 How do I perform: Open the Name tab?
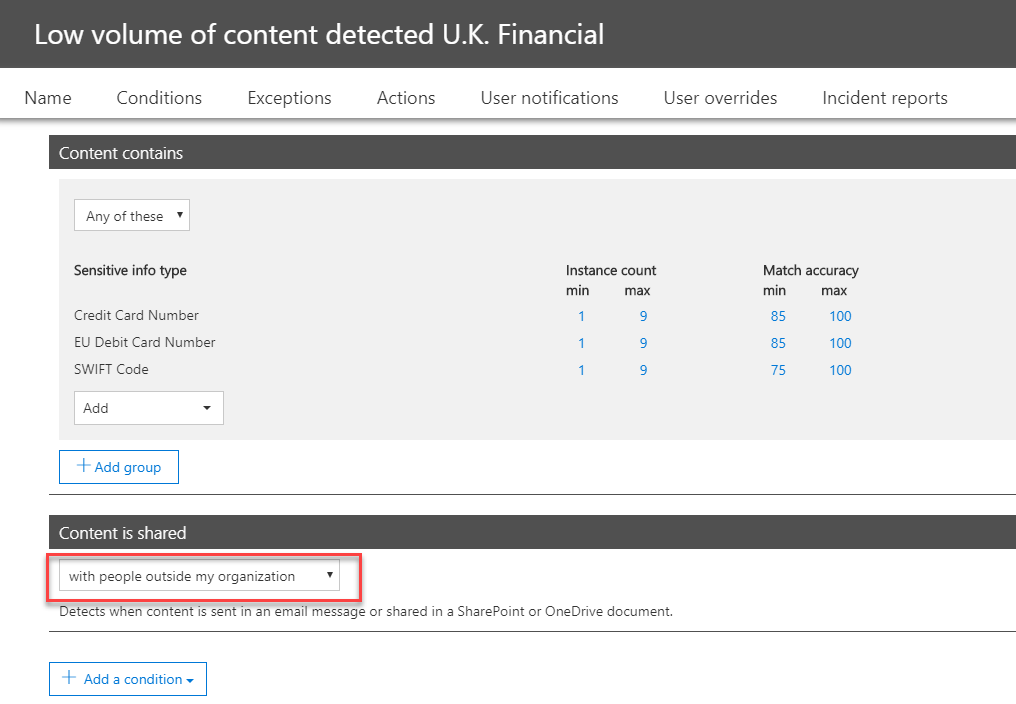pos(48,98)
